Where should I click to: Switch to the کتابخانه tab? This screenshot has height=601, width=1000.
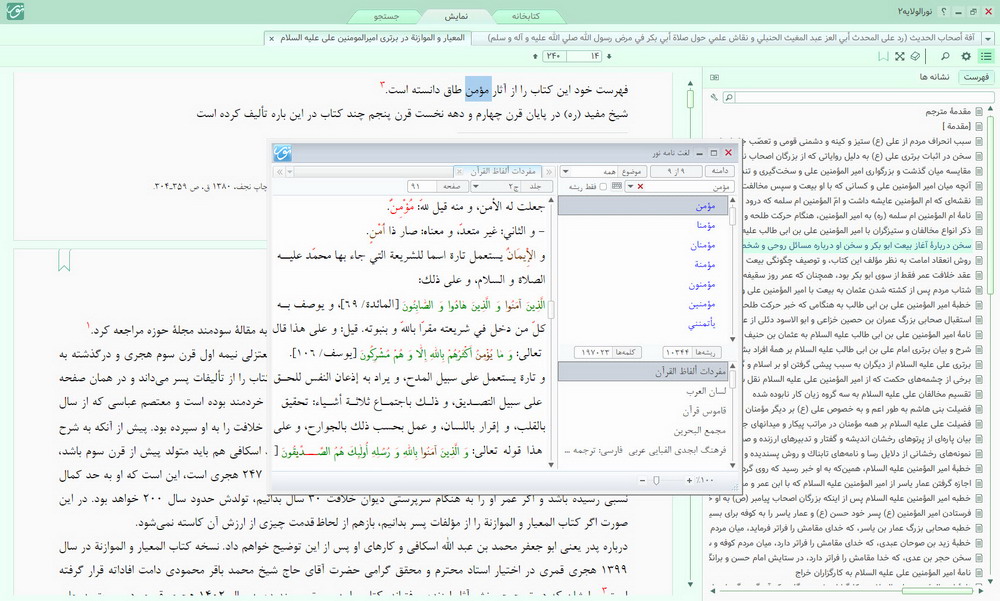[x=526, y=16]
